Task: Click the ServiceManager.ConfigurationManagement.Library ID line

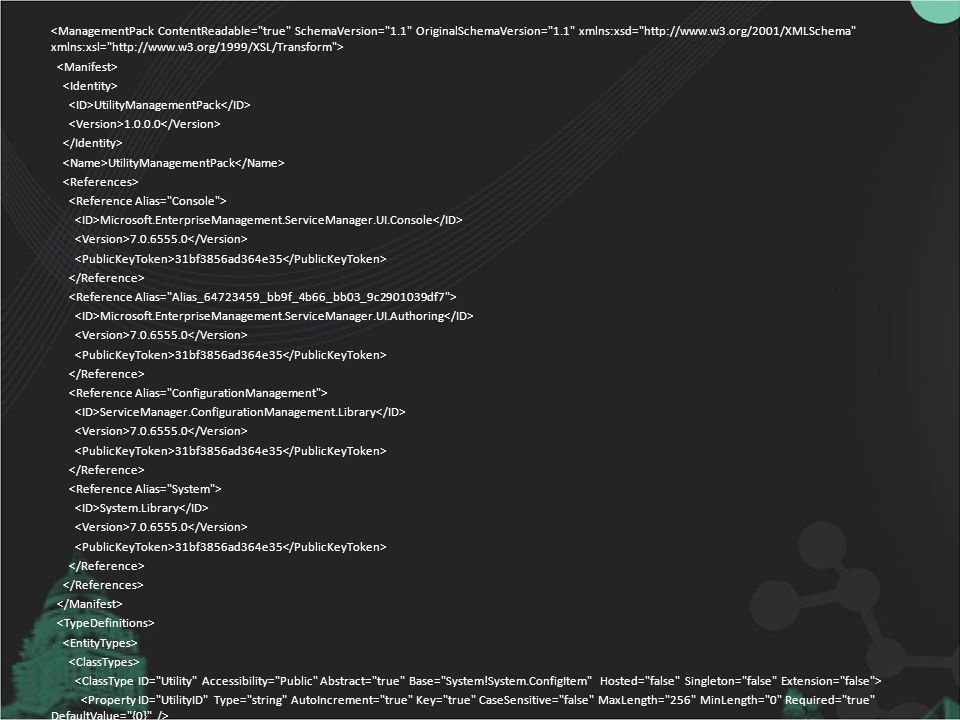Action: pyautogui.click(x=240, y=413)
